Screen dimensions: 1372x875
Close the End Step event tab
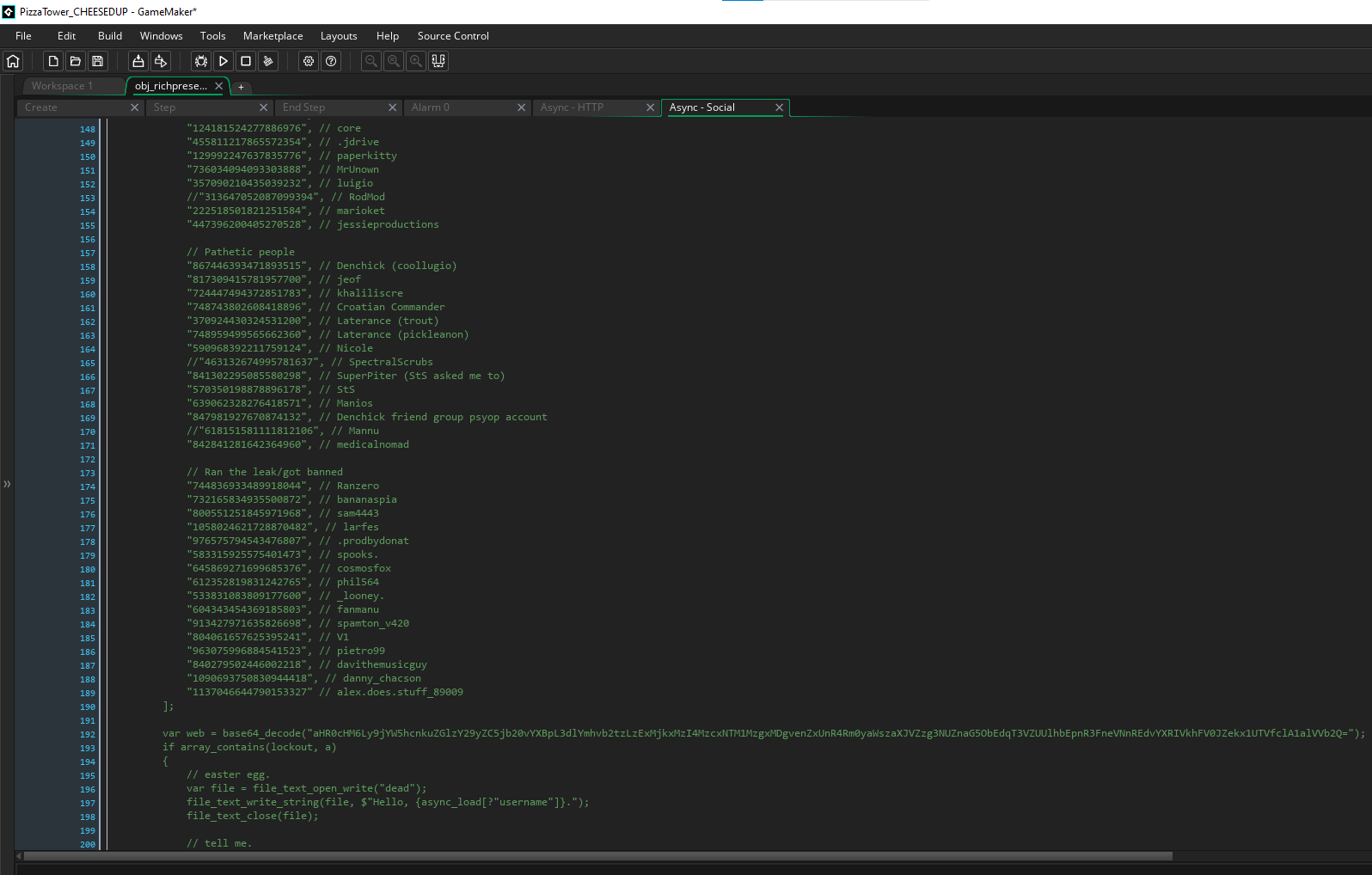click(392, 107)
